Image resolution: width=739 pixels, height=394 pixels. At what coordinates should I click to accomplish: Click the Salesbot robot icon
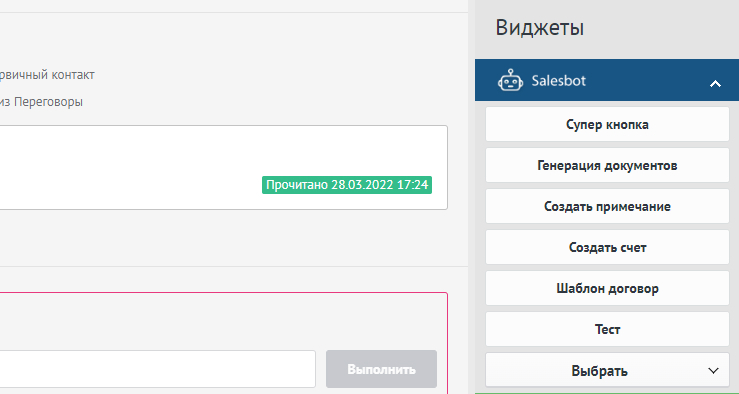[x=510, y=80]
